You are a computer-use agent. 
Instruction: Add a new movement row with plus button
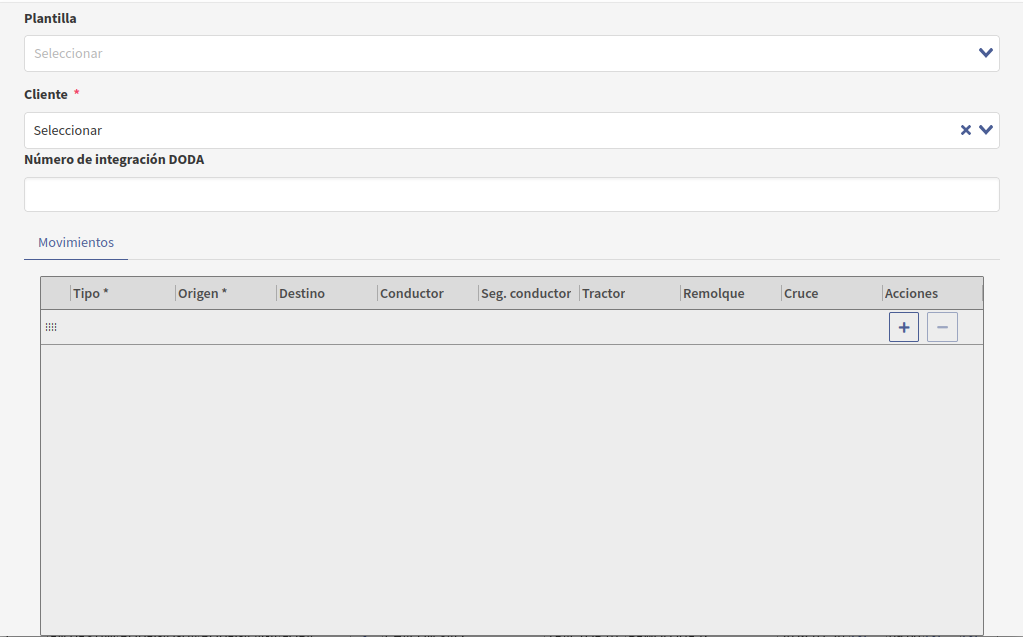(x=903, y=327)
